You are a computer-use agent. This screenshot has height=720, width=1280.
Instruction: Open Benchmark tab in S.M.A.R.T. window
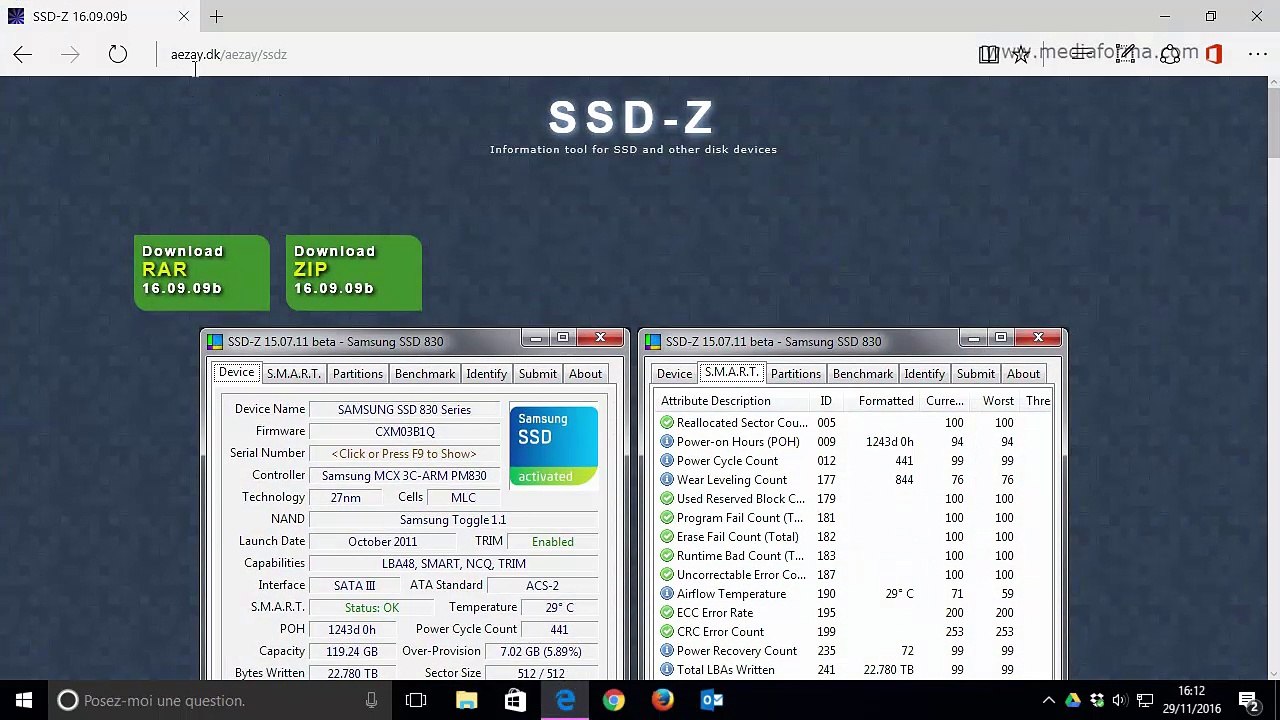pyautogui.click(x=863, y=373)
